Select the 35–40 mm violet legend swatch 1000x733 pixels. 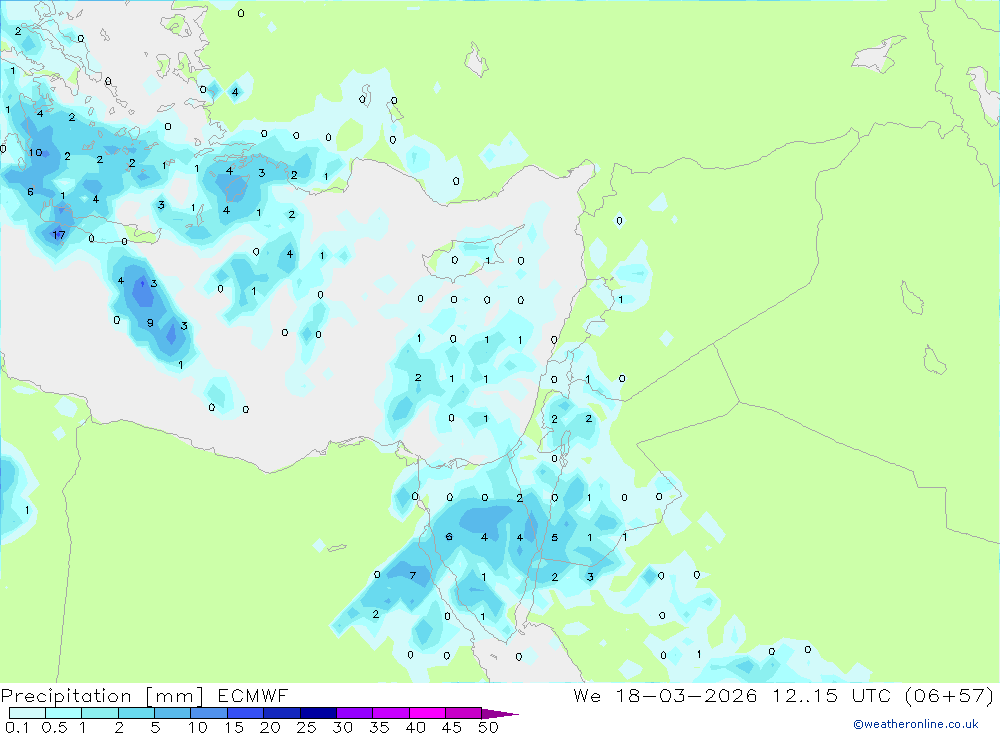[391, 713]
